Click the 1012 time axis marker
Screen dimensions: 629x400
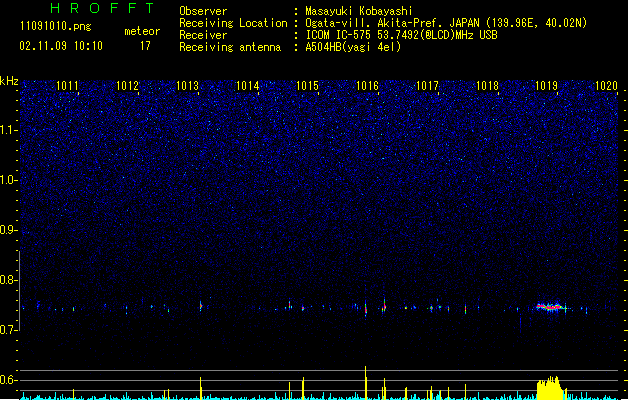(127, 86)
